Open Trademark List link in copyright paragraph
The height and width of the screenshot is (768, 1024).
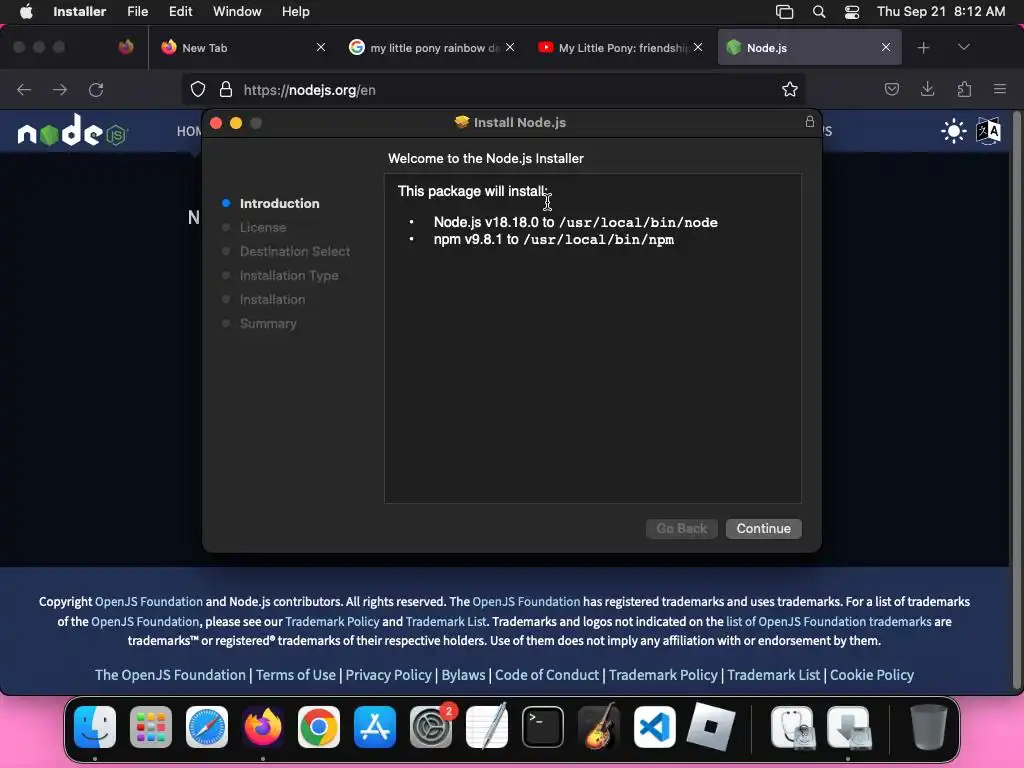point(446,622)
